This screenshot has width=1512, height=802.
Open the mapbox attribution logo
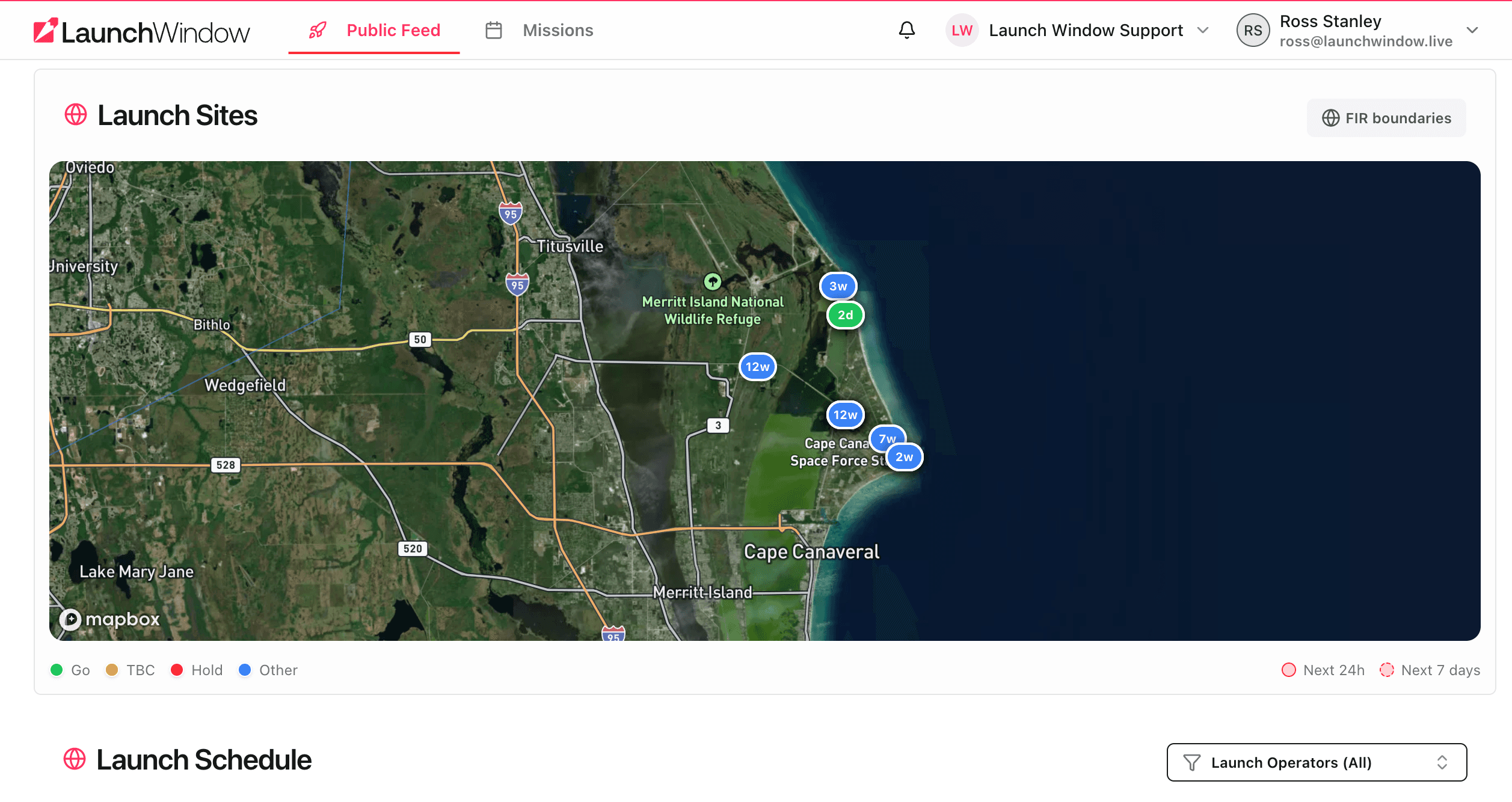110,619
